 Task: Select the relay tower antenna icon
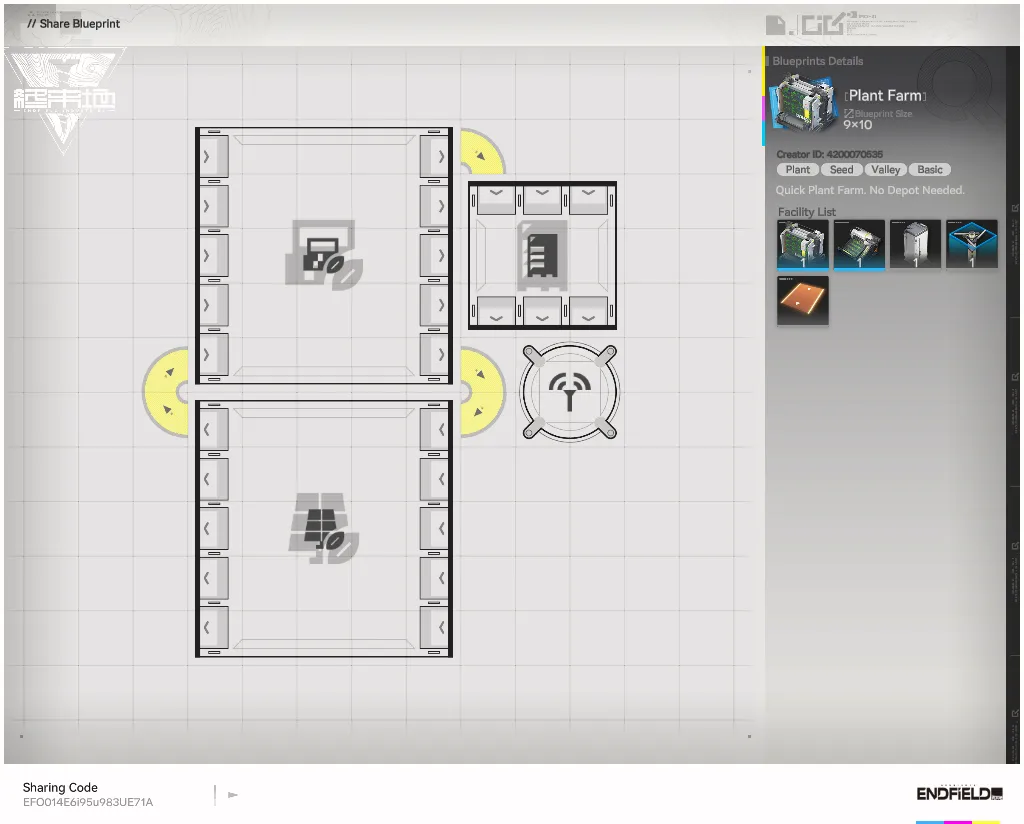(x=569, y=392)
